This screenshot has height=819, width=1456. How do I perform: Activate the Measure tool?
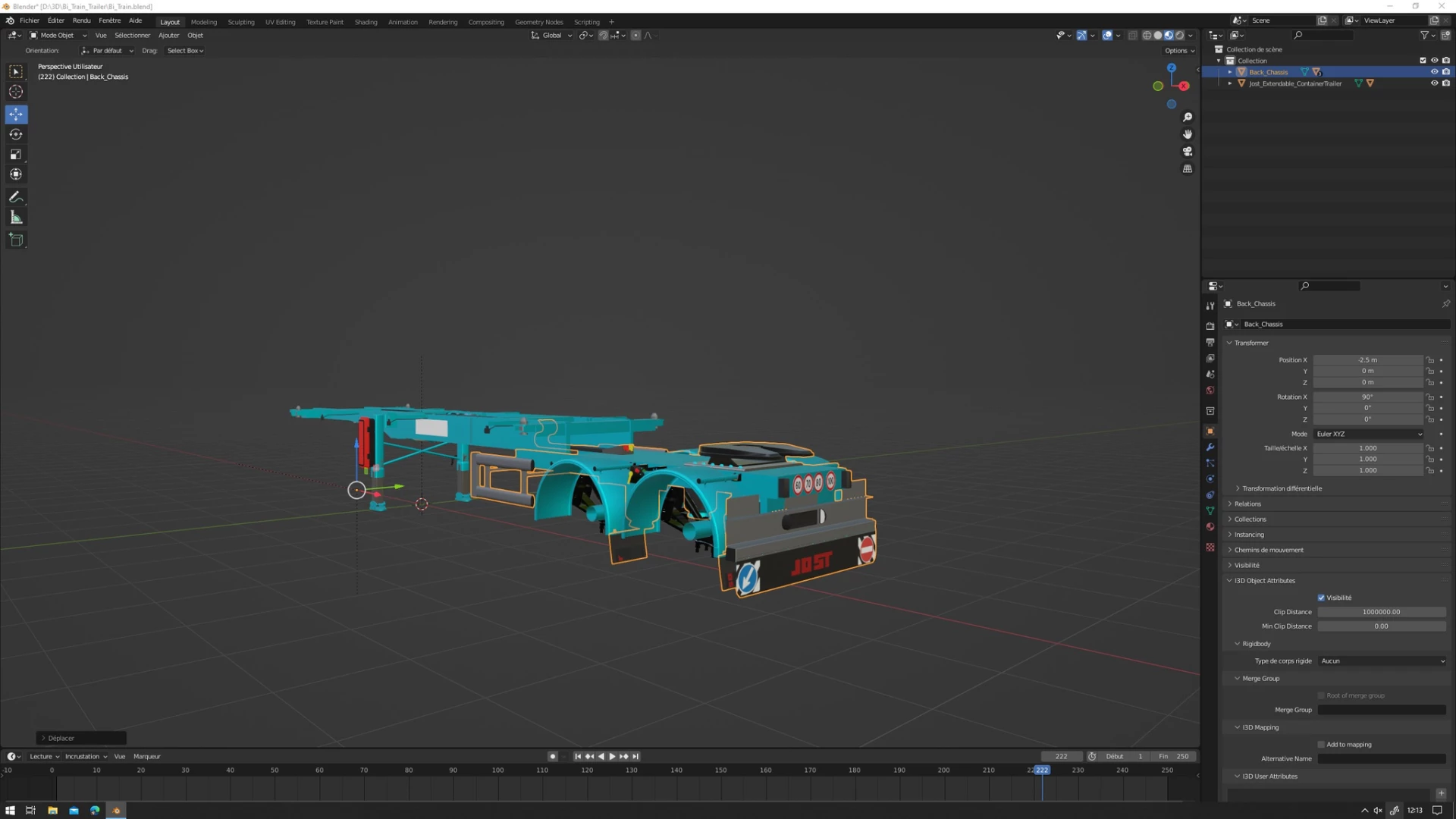[x=15, y=218]
